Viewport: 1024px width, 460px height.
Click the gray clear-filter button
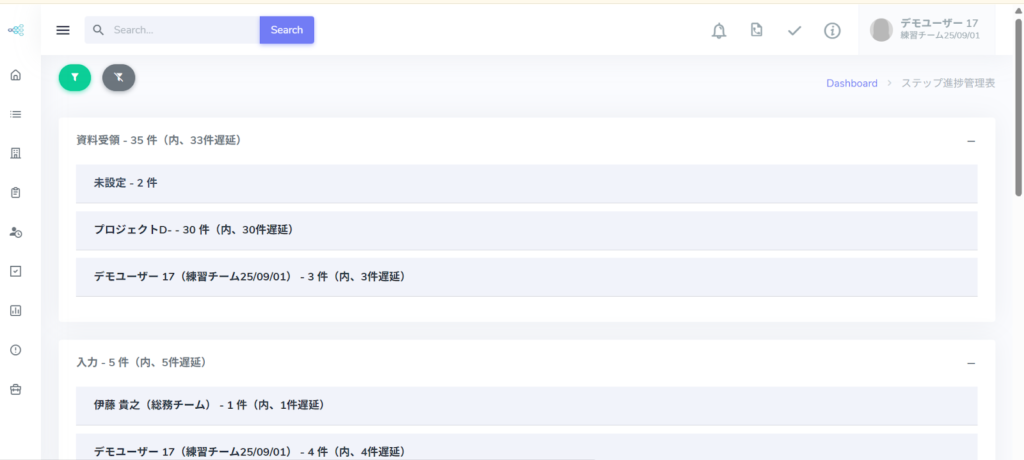click(x=118, y=77)
